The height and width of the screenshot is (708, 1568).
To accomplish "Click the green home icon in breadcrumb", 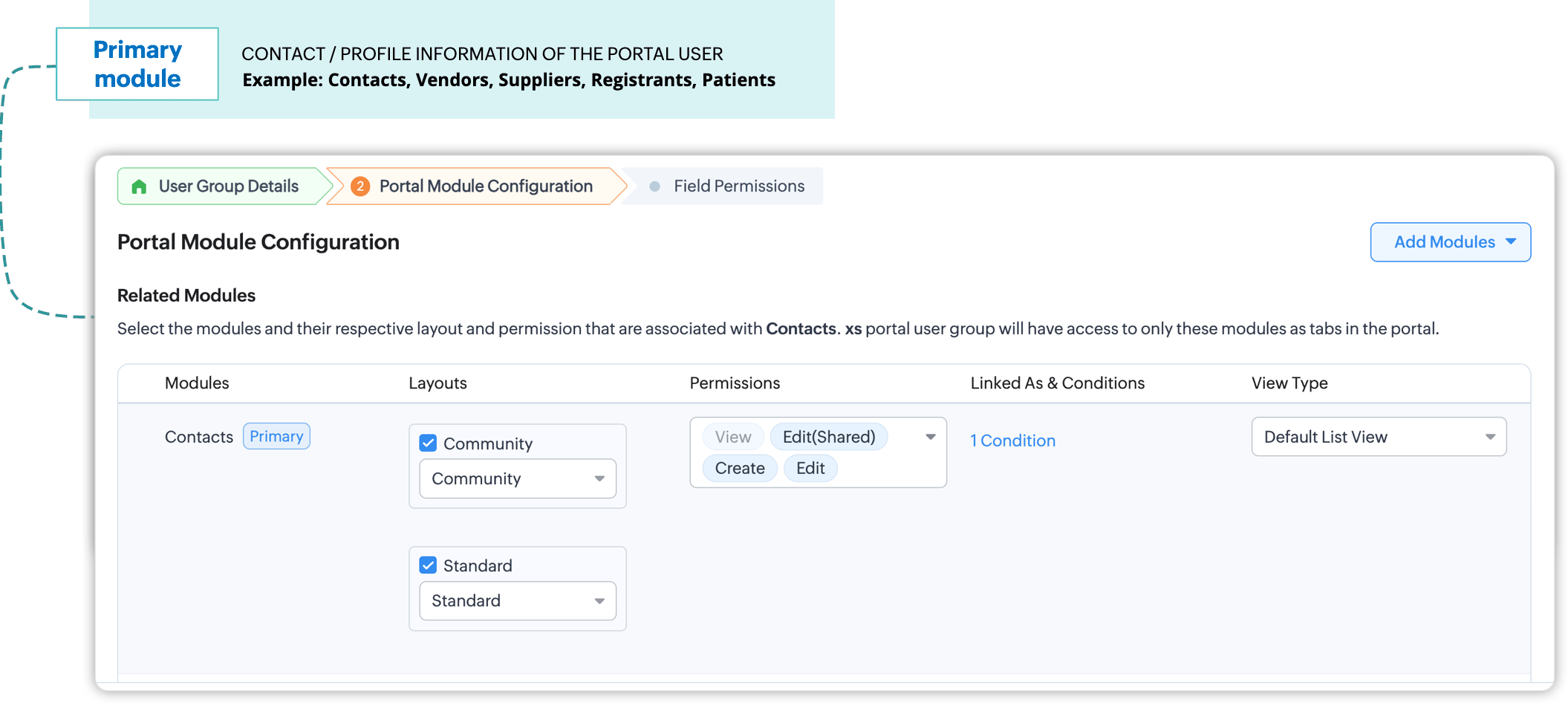I will [139, 186].
